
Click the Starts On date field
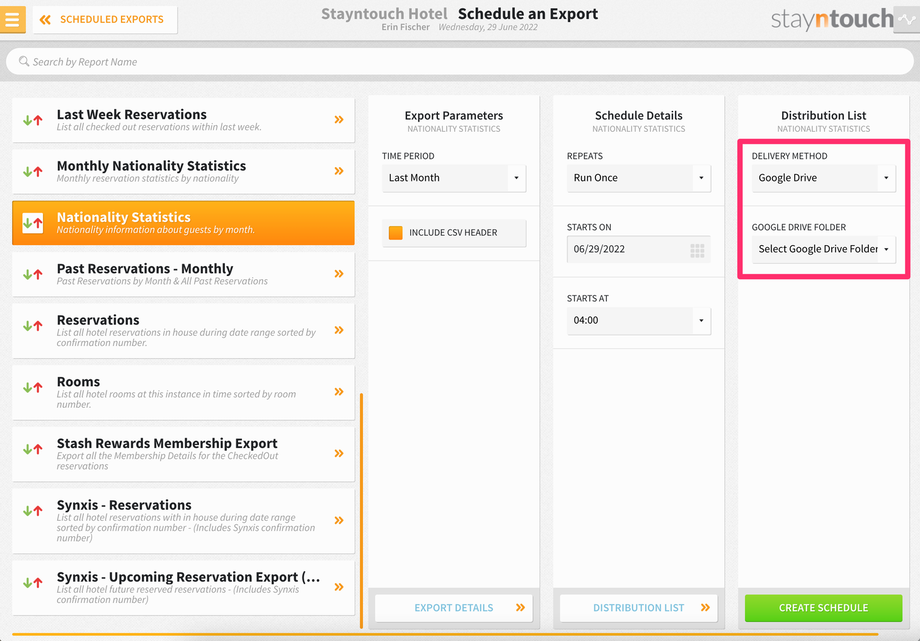(x=638, y=249)
